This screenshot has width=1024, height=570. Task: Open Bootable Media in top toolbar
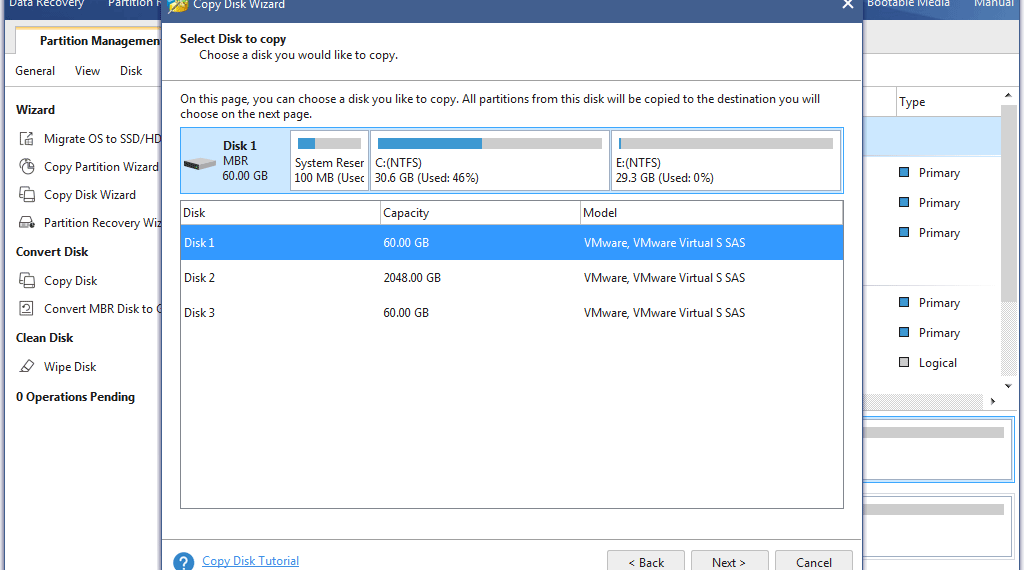click(908, 4)
